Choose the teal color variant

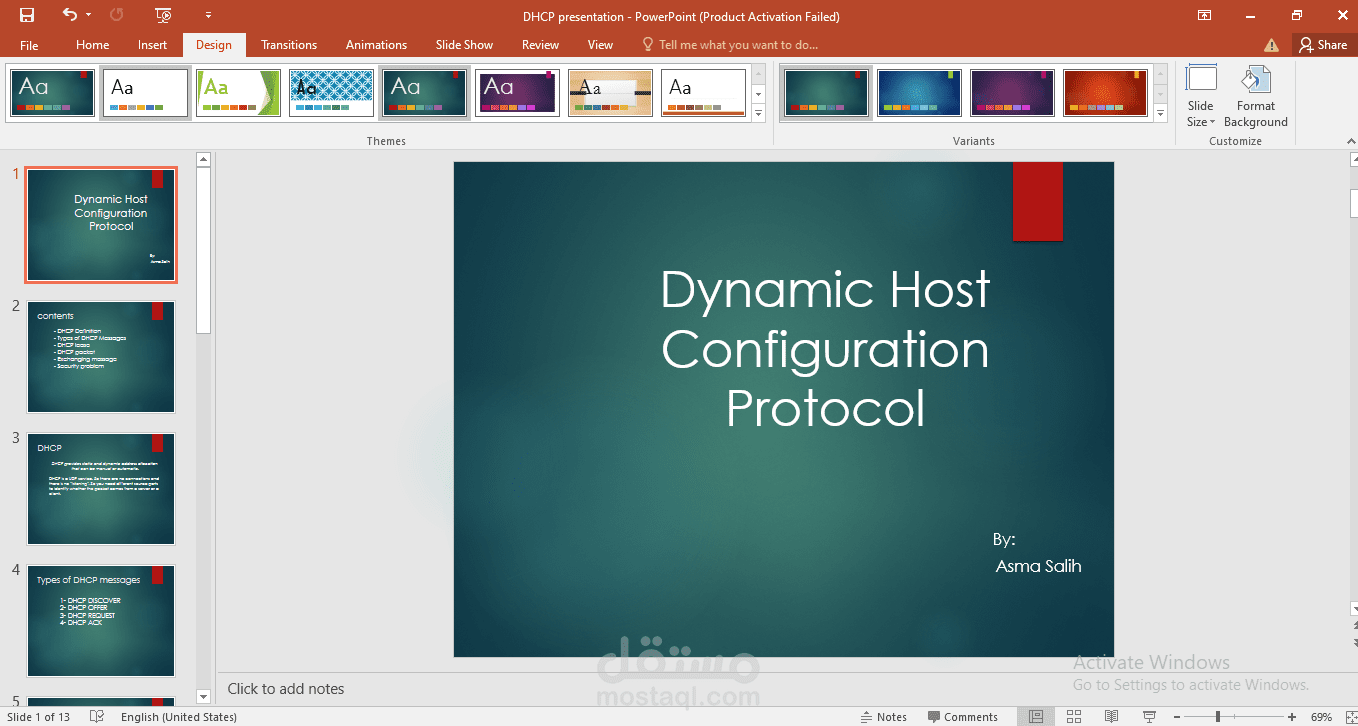click(826, 93)
